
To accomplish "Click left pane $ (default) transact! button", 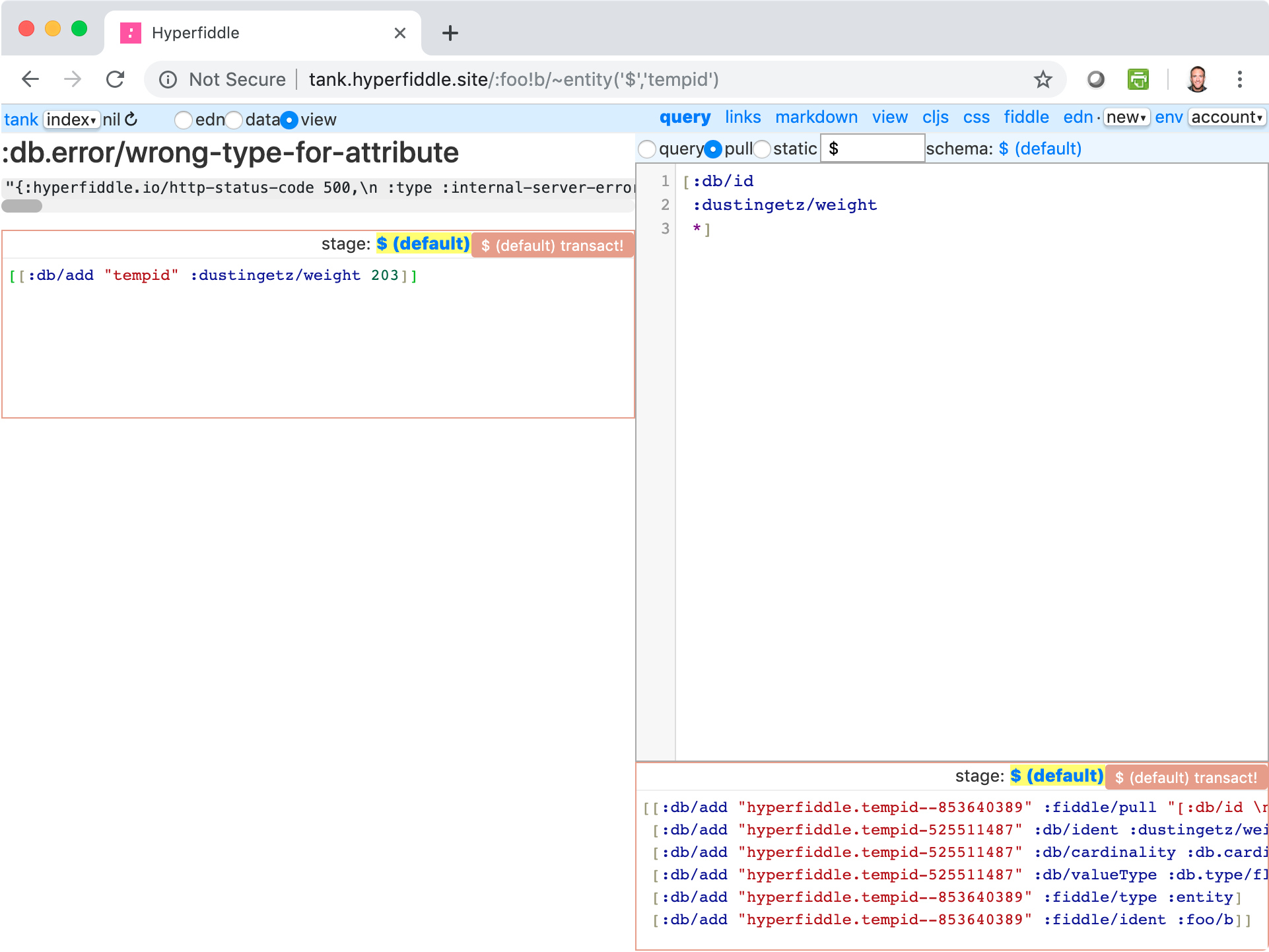I will (x=552, y=246).
